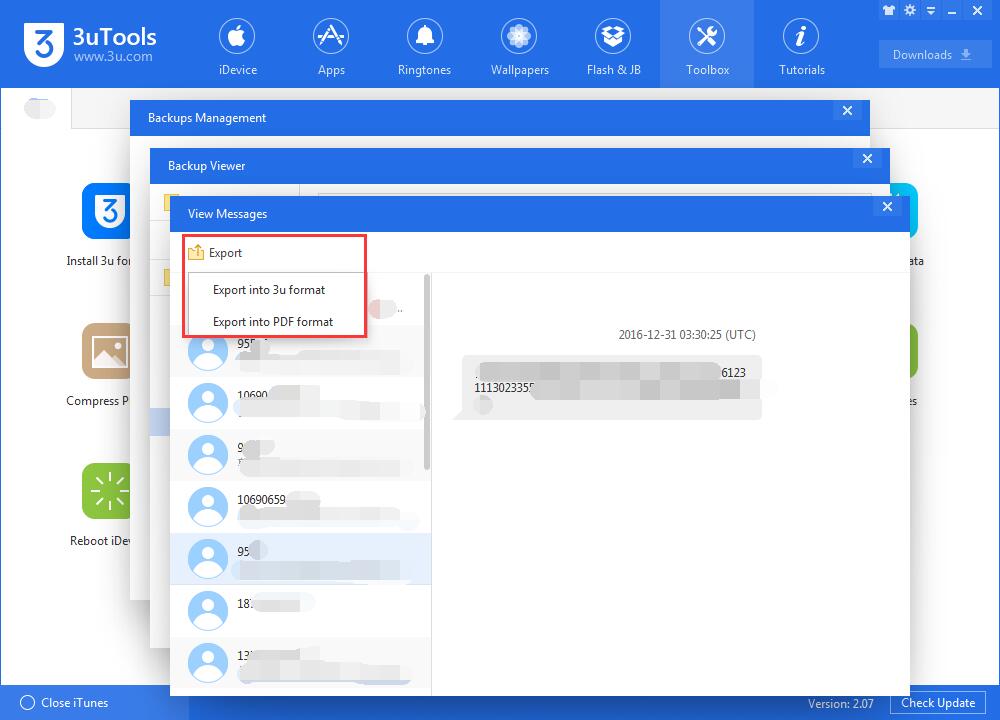Open the Ringtones section
Viewport: 1000px width, 720px height.
(x=424, y=47)
